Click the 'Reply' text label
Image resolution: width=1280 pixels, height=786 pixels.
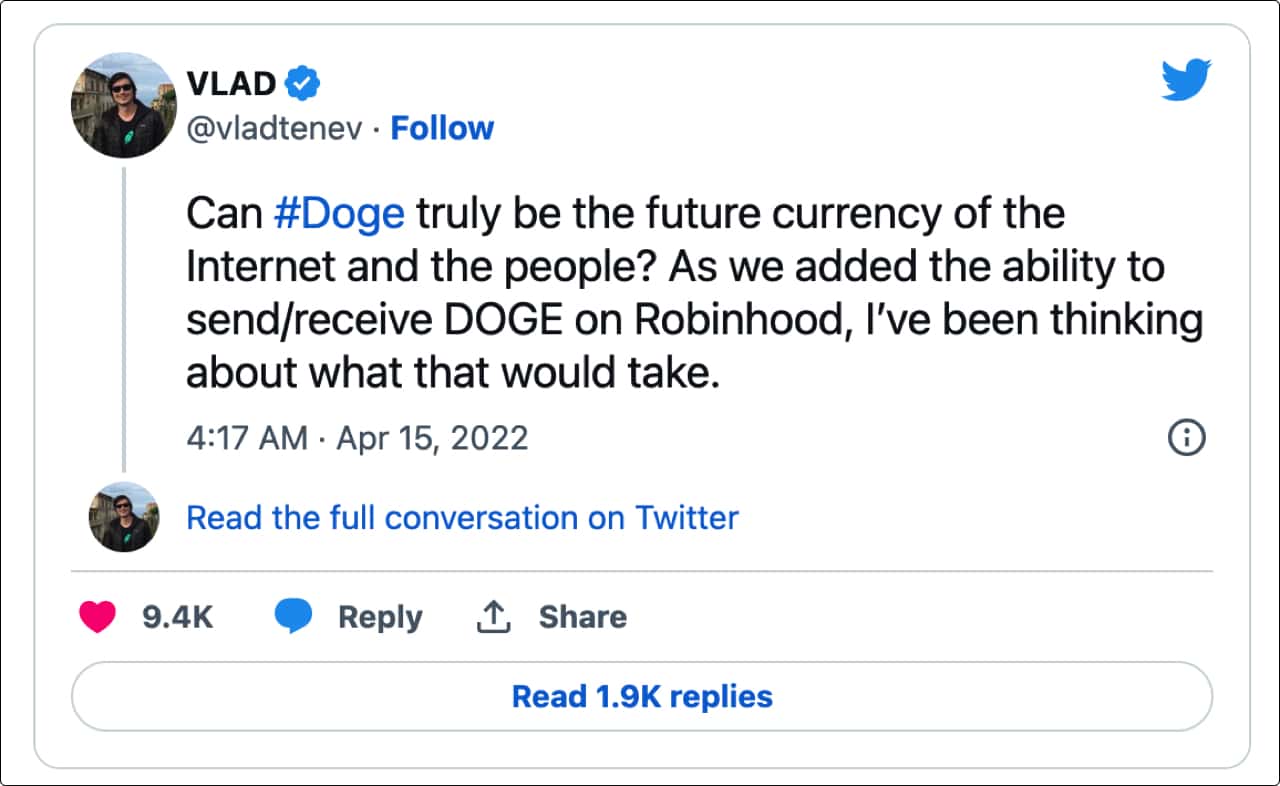[x=379, y=617]
